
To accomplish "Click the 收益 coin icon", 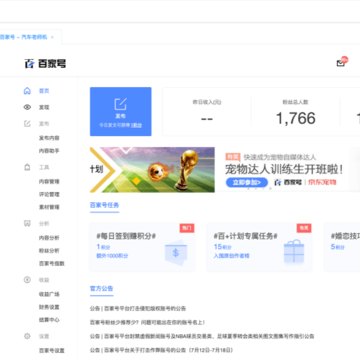I will click(27, 280).
